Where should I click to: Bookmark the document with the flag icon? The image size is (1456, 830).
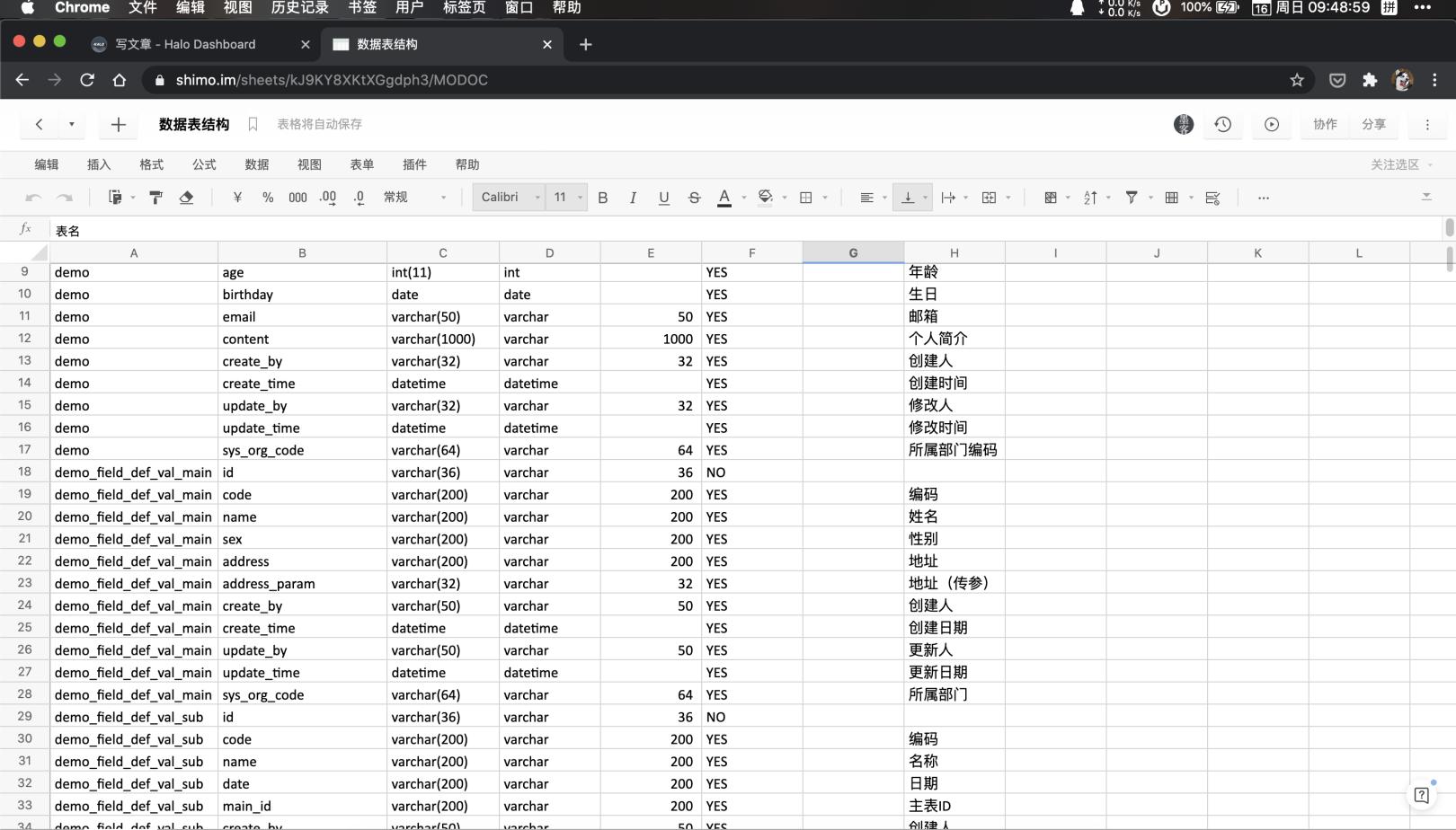(253, 125)
